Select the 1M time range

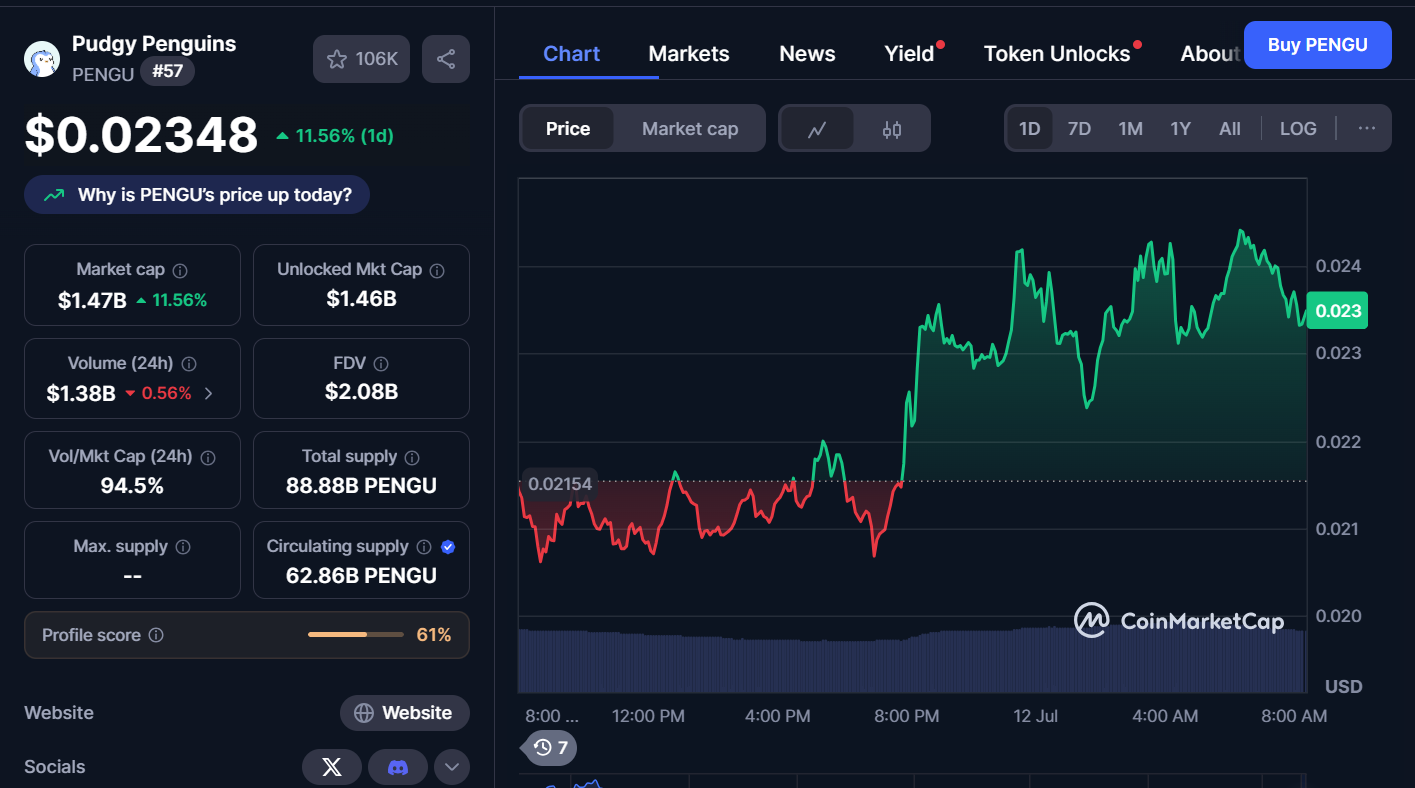click(1130, 129)
